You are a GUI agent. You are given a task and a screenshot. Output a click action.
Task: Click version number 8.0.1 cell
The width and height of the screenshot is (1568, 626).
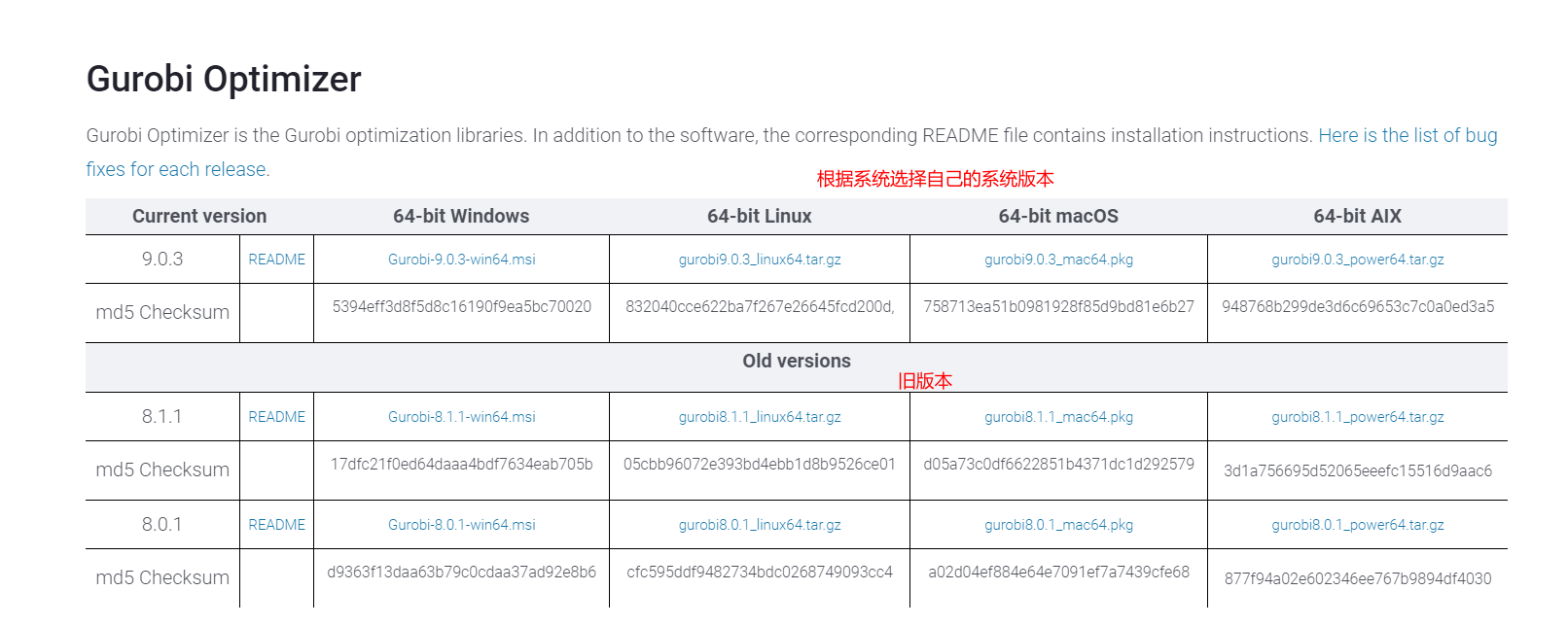162,525
